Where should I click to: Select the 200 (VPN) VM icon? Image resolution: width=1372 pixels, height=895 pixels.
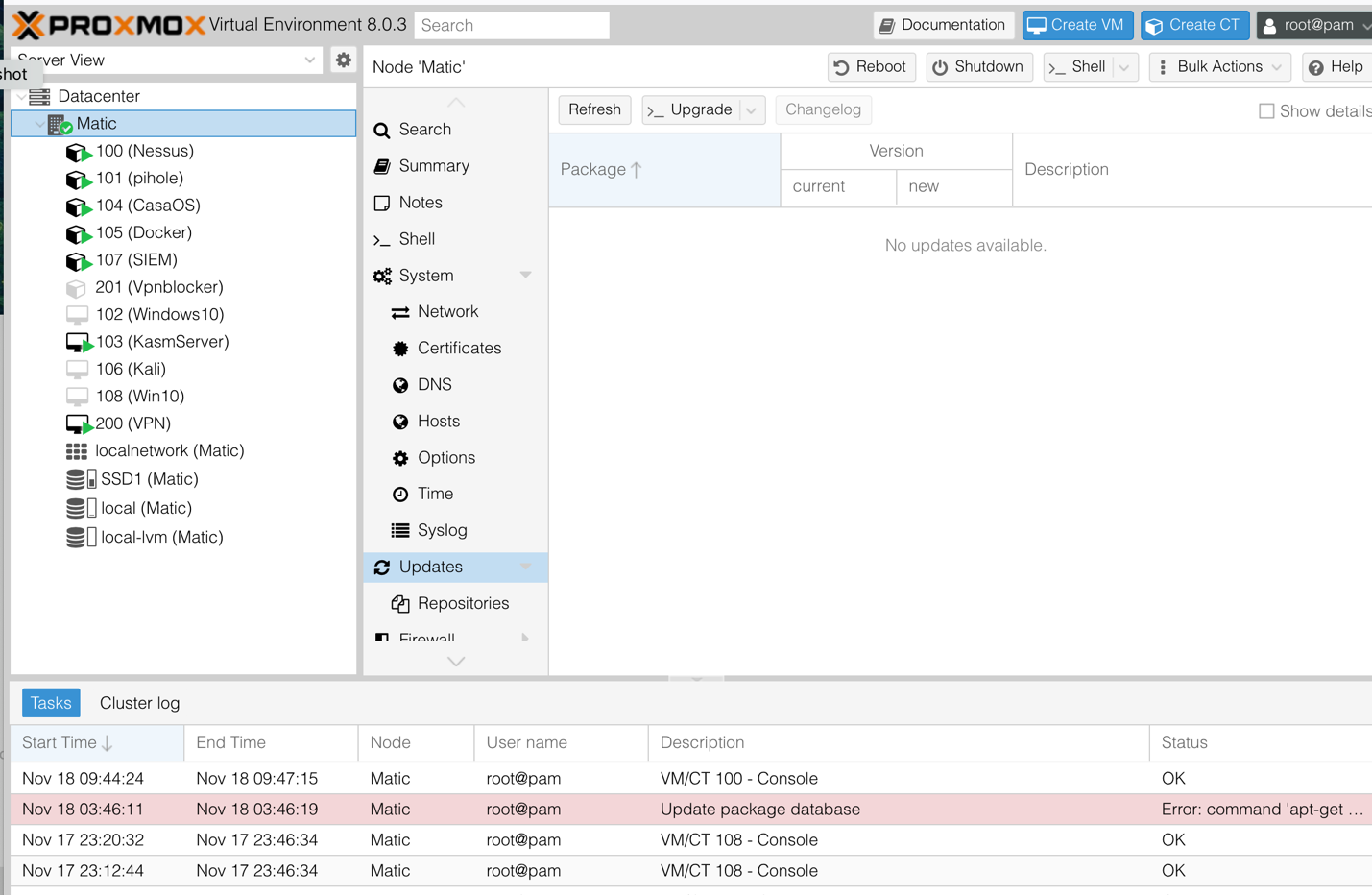pyautogui.click(x=78, y=424)
